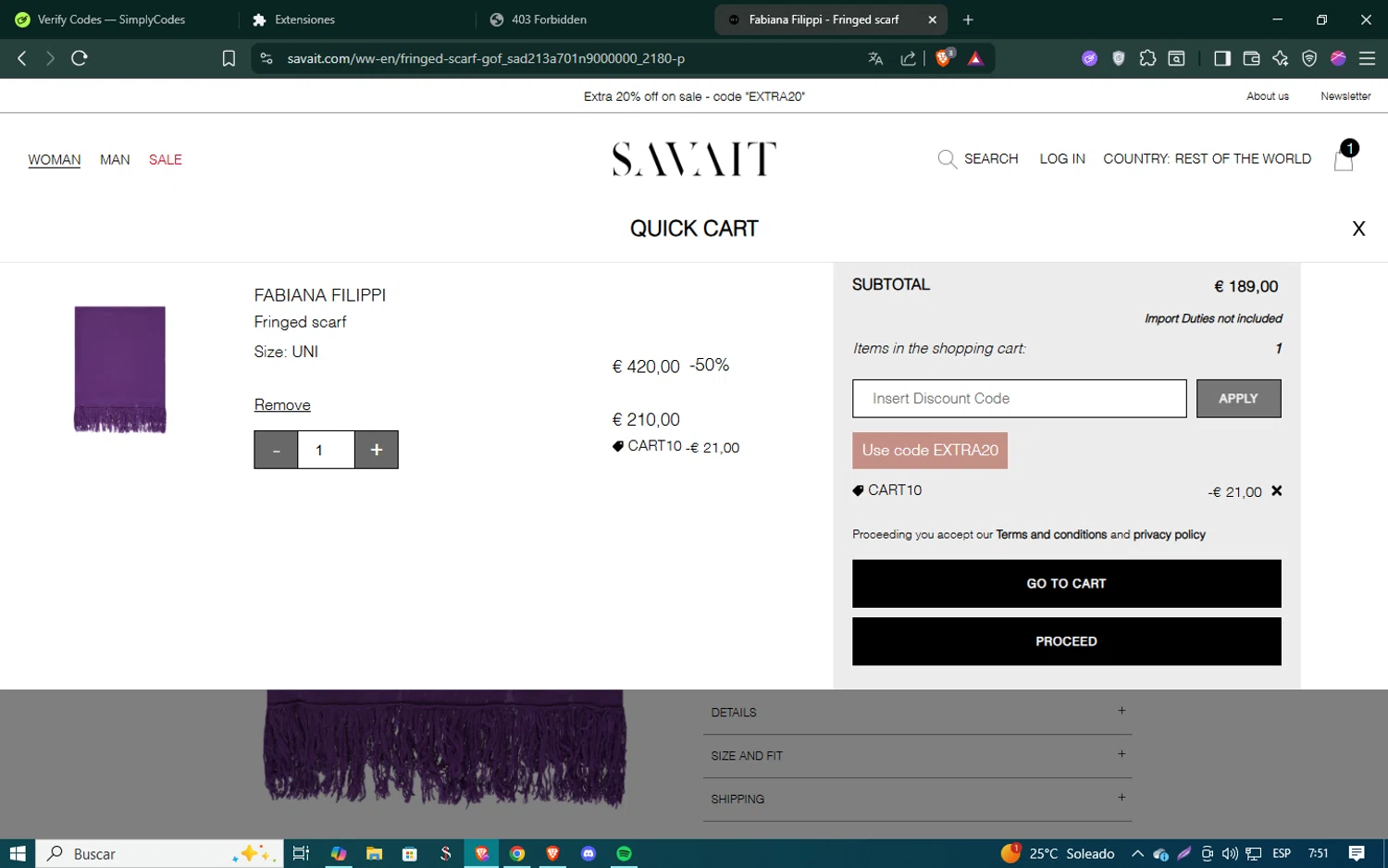
Task: Close the Quick Cart with the X
Action: tap(1358, 229)
